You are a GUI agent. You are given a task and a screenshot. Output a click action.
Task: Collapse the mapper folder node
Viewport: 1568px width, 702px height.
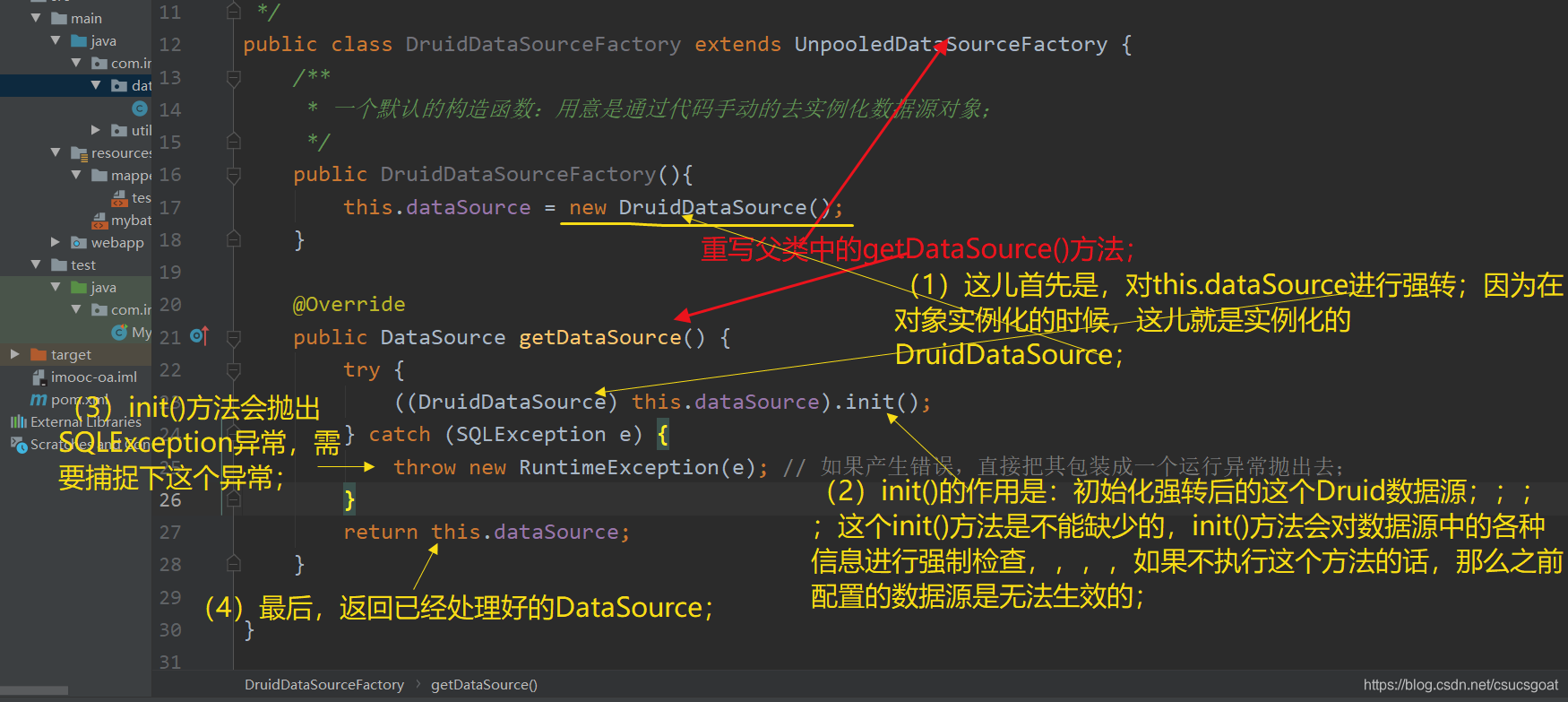(x=77, y=176)
